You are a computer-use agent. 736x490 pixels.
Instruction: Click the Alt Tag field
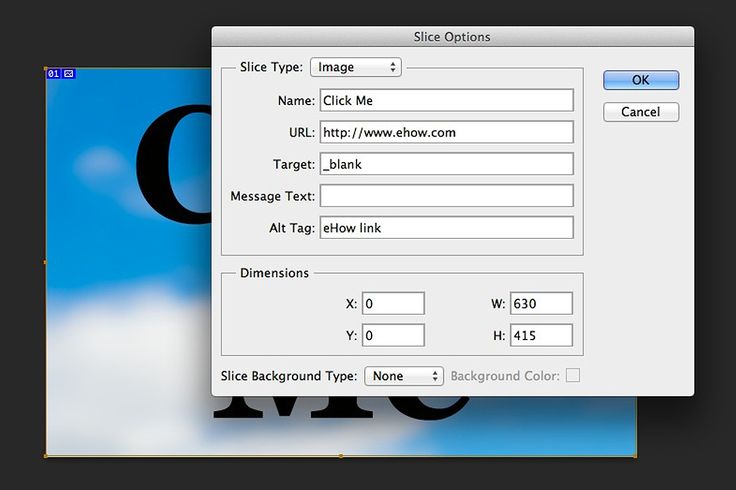tap(446, 228)
